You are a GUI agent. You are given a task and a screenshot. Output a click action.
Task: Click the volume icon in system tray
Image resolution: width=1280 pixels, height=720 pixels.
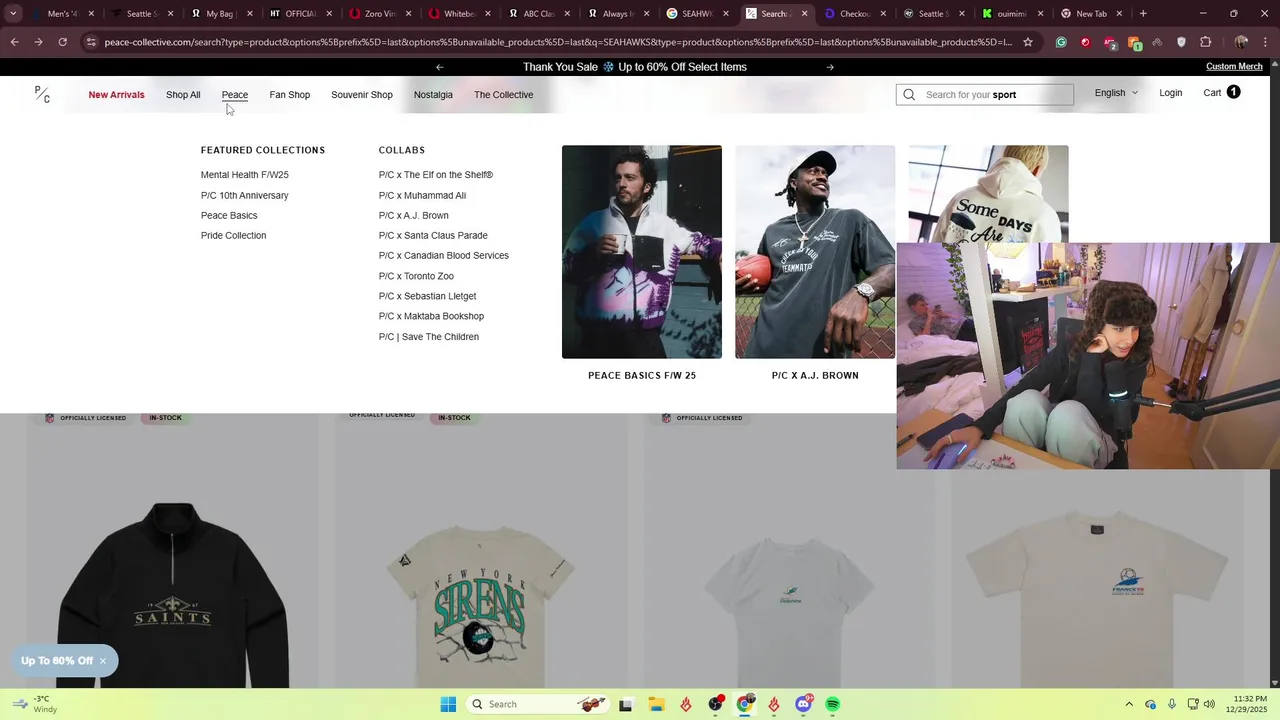(x=1209, y=704)
